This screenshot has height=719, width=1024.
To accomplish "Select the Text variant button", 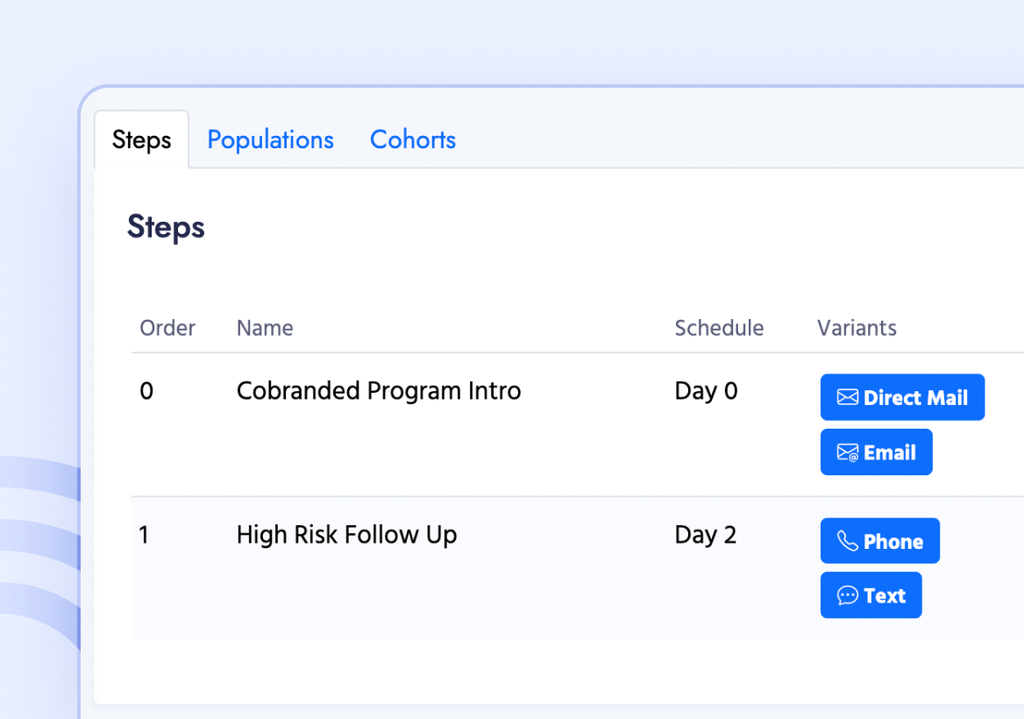I will tap(871, 595).
